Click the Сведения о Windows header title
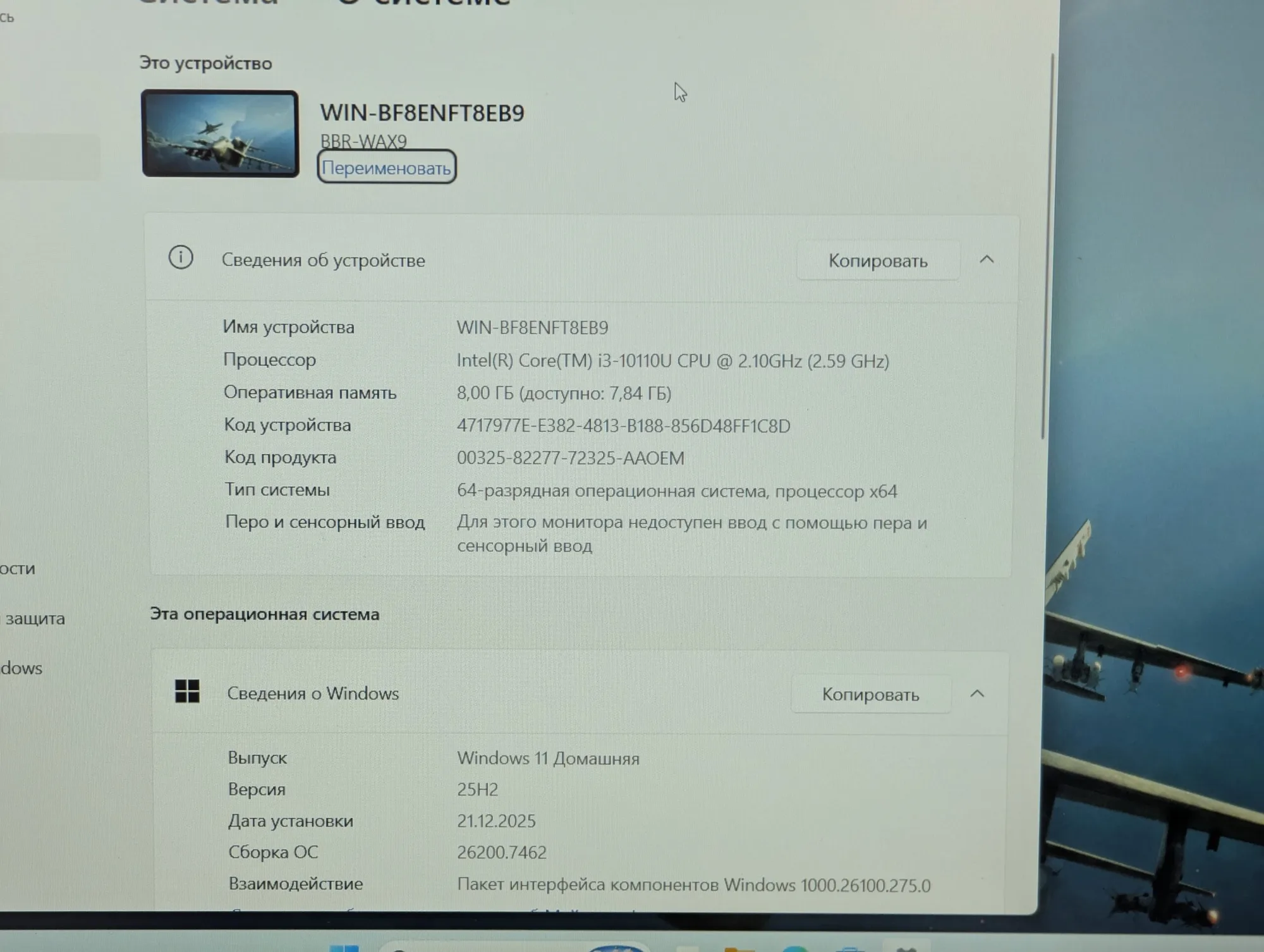1264x952 pixels. [x=313, y=693]
